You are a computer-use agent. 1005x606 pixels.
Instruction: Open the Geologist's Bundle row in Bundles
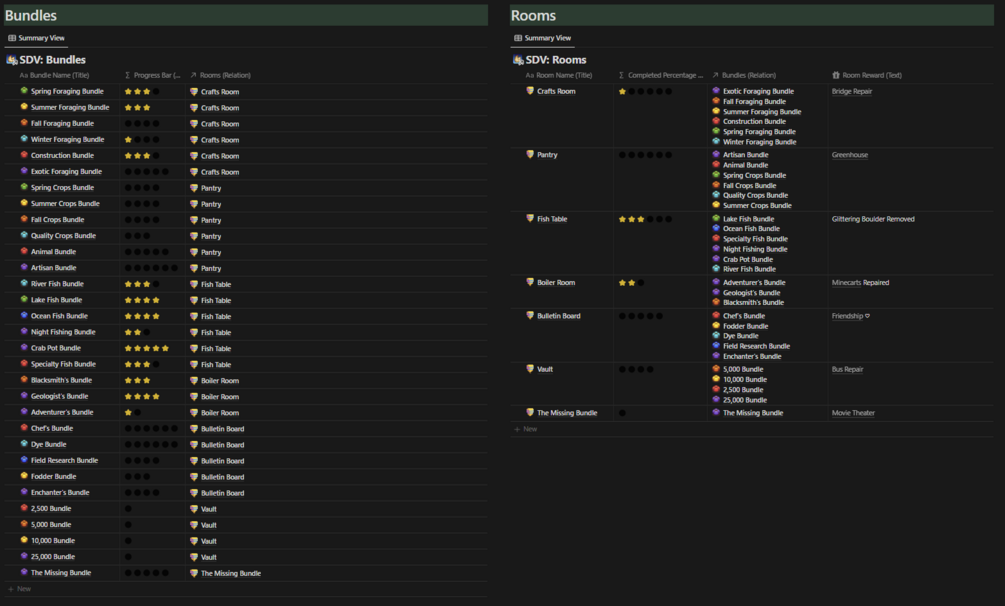pos(60,396)
